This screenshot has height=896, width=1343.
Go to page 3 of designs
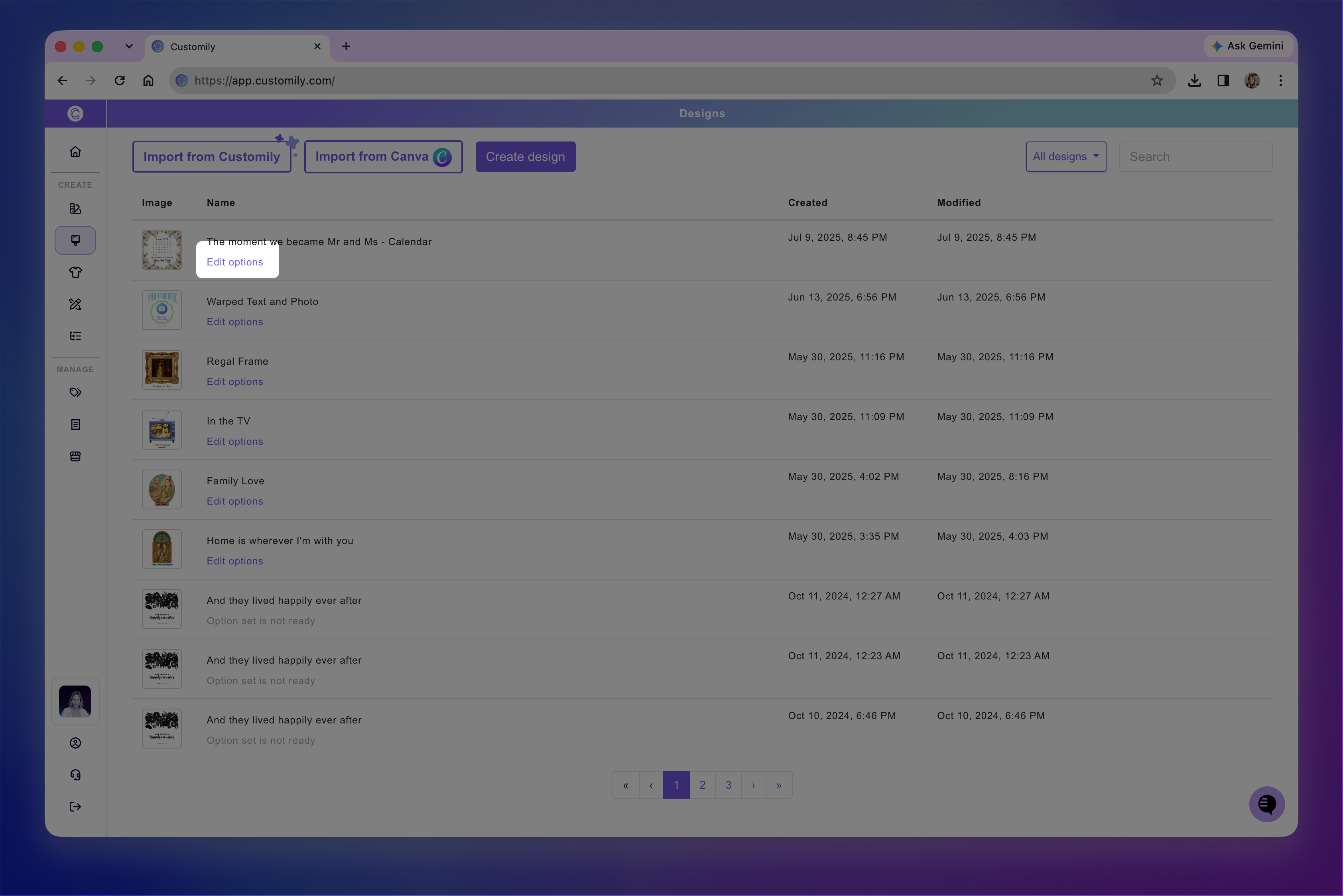[x=729, y=785]
